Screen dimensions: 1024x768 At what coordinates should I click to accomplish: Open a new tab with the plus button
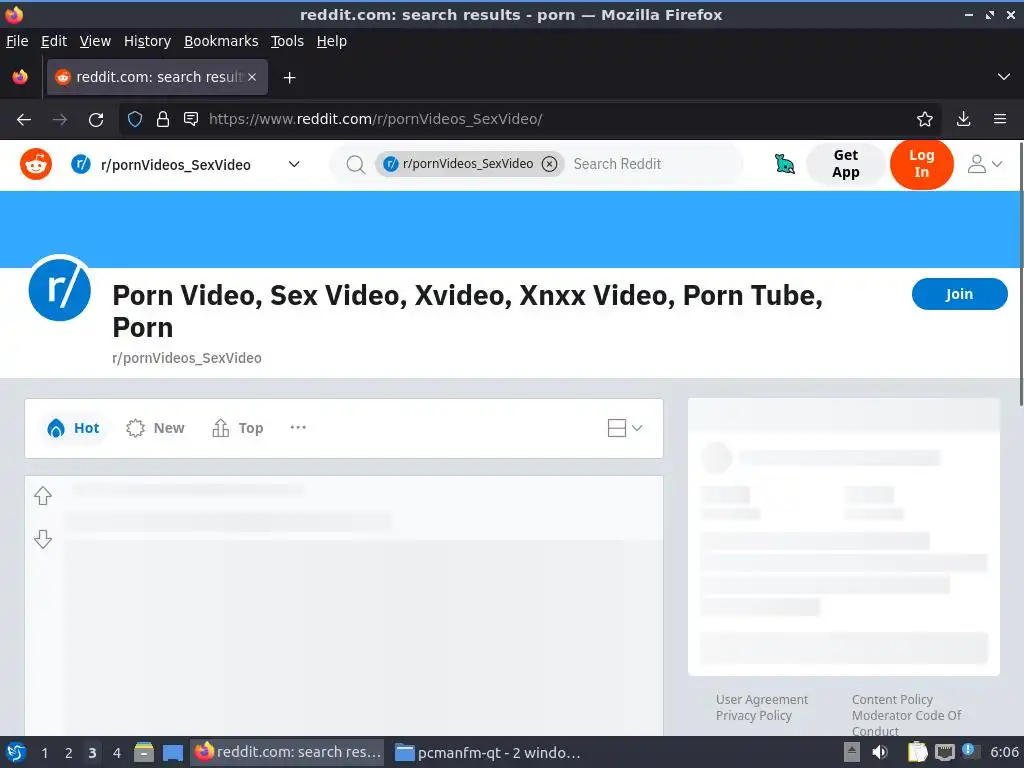[289, 78]
